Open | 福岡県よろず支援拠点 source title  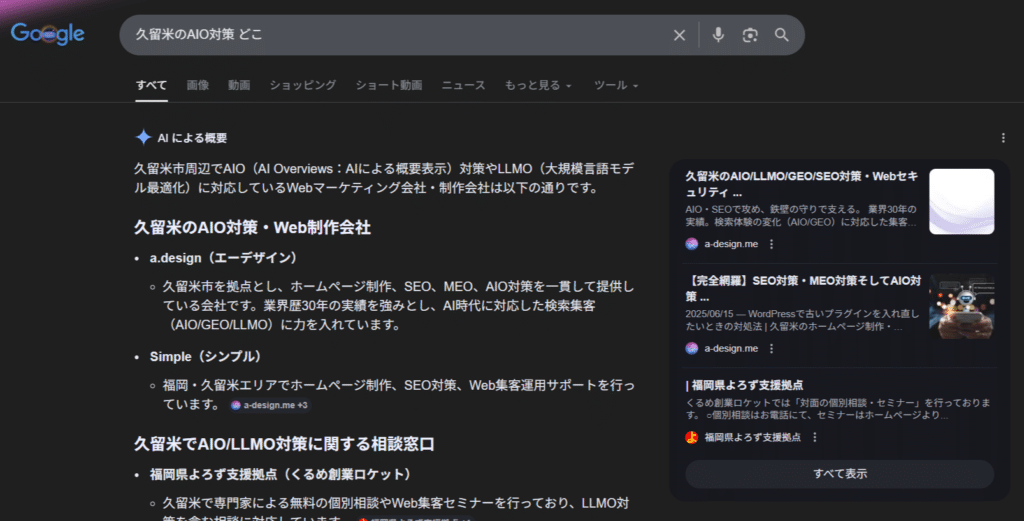744,385
